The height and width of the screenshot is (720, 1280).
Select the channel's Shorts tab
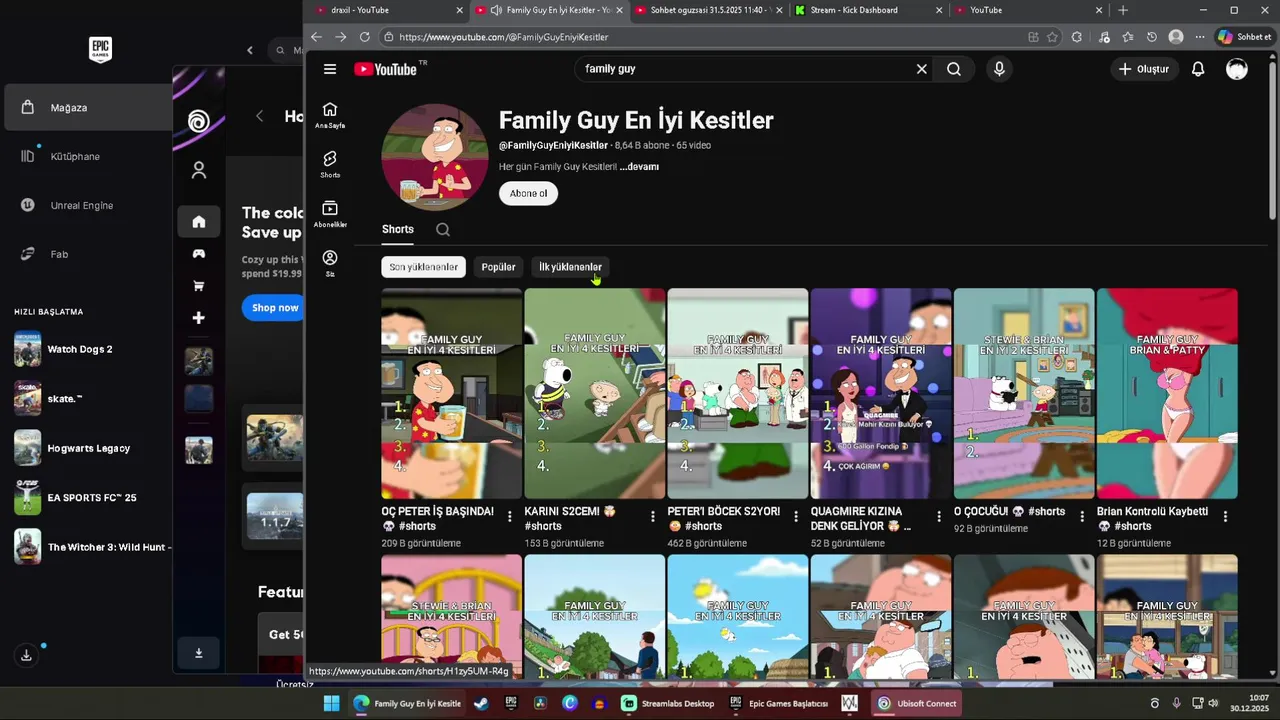397,229
